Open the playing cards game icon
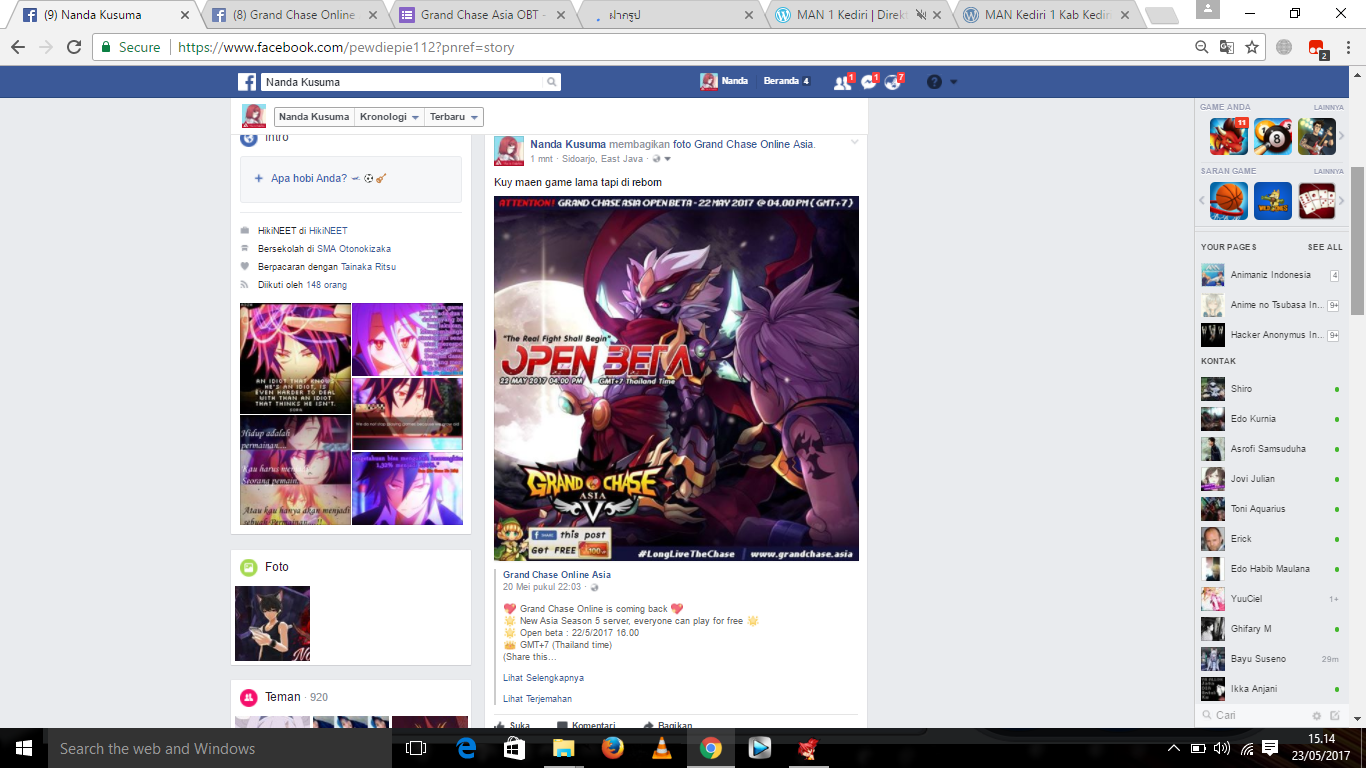 1317,201
